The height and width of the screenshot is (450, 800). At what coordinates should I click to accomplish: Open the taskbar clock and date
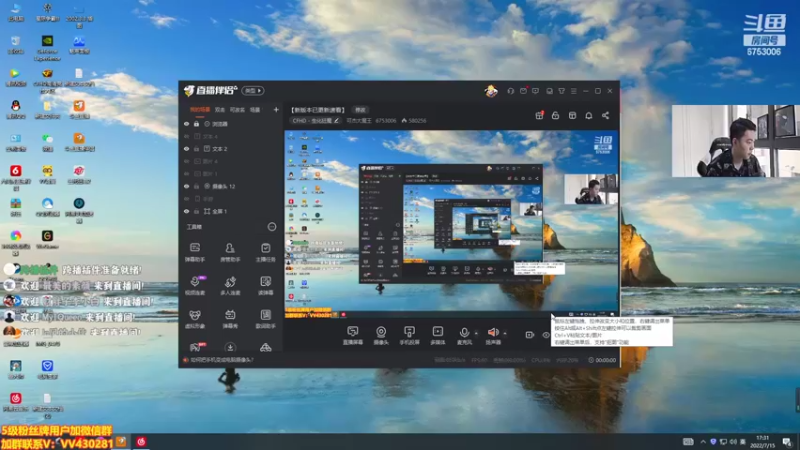pyautogui.click(x=763, y=441)
